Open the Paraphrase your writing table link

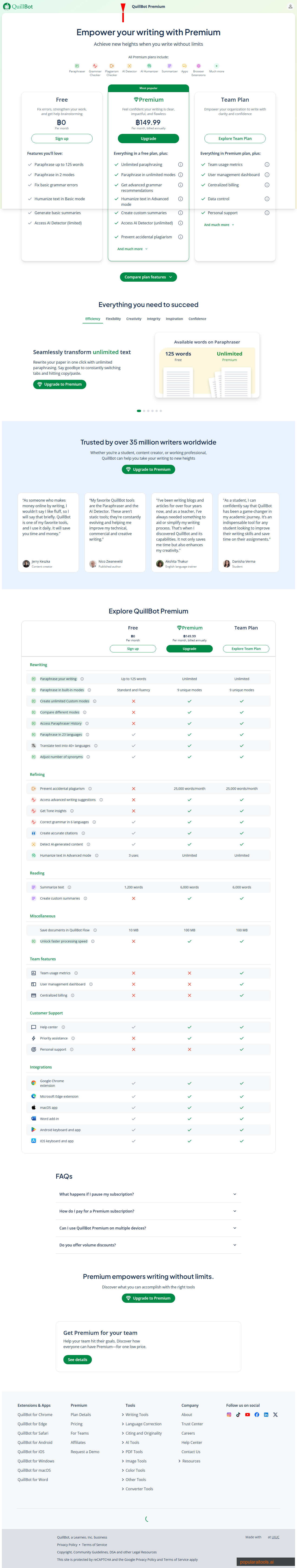[58, 679]
